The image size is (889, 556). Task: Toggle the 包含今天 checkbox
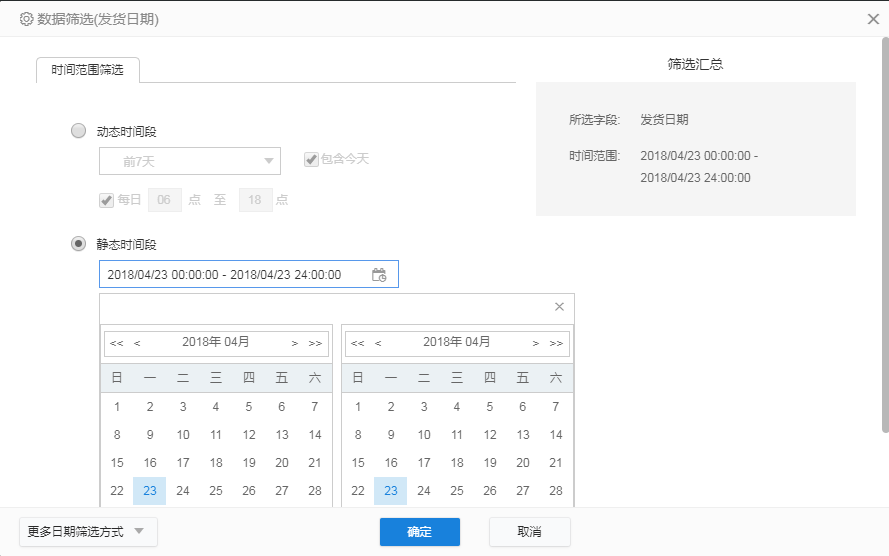pos(311,159)
